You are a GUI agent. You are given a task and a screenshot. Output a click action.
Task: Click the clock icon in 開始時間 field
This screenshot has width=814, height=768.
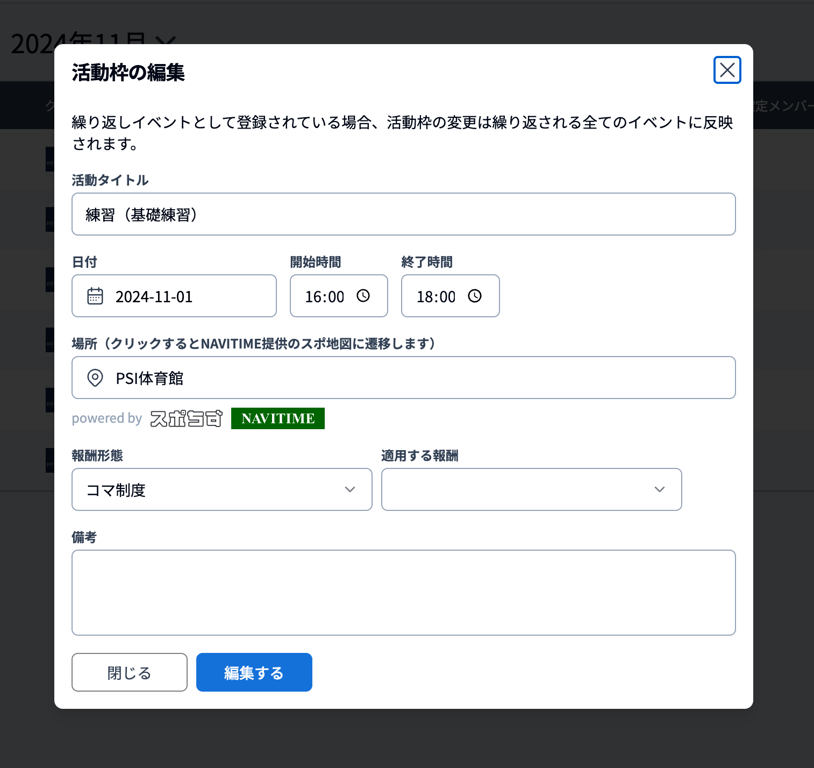coord(364,296)
